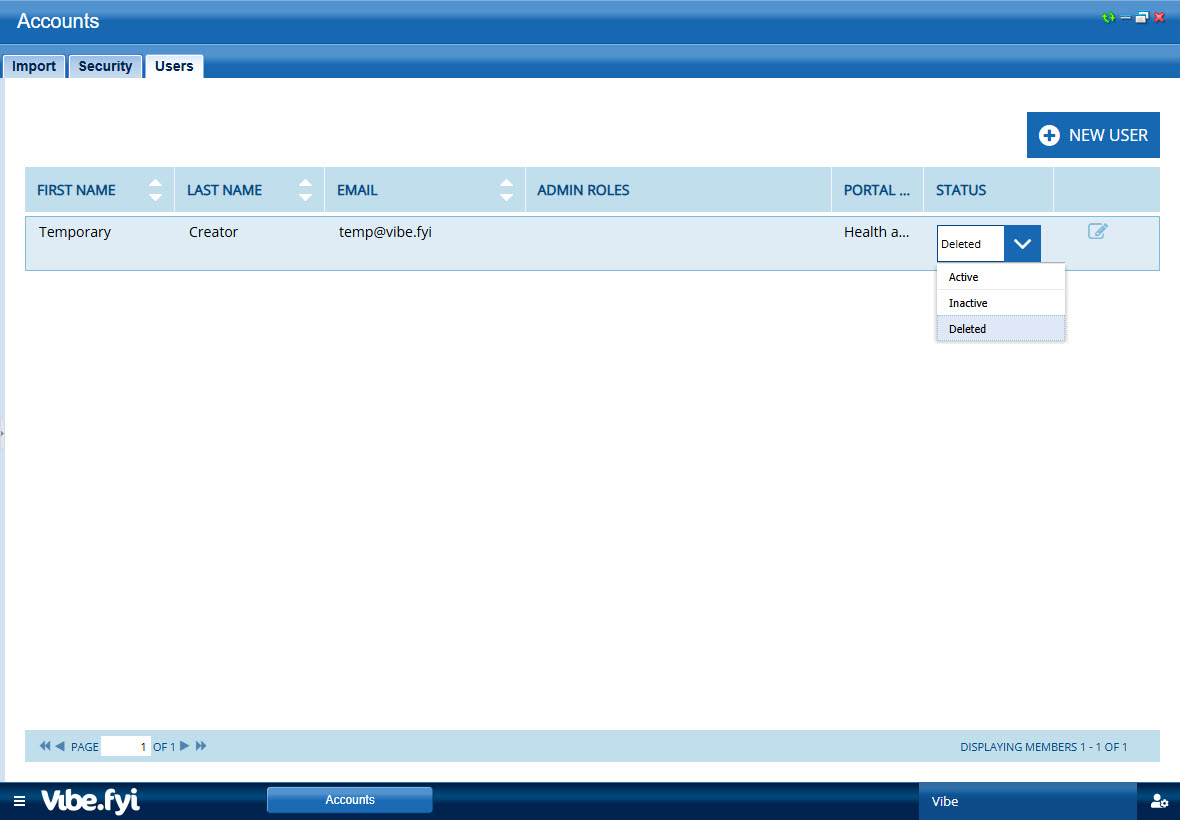
Task: Click the Vibe.fyi logo
Action: coord(90,801)
